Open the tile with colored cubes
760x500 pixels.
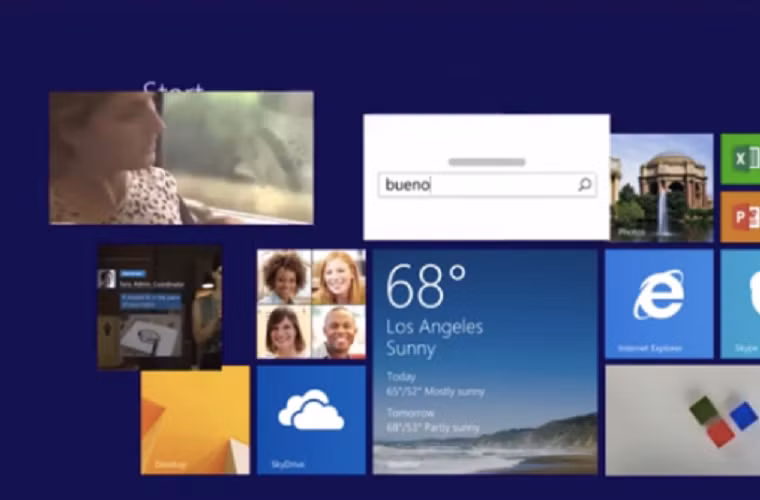pyautogui.click(x=682, y=419)
